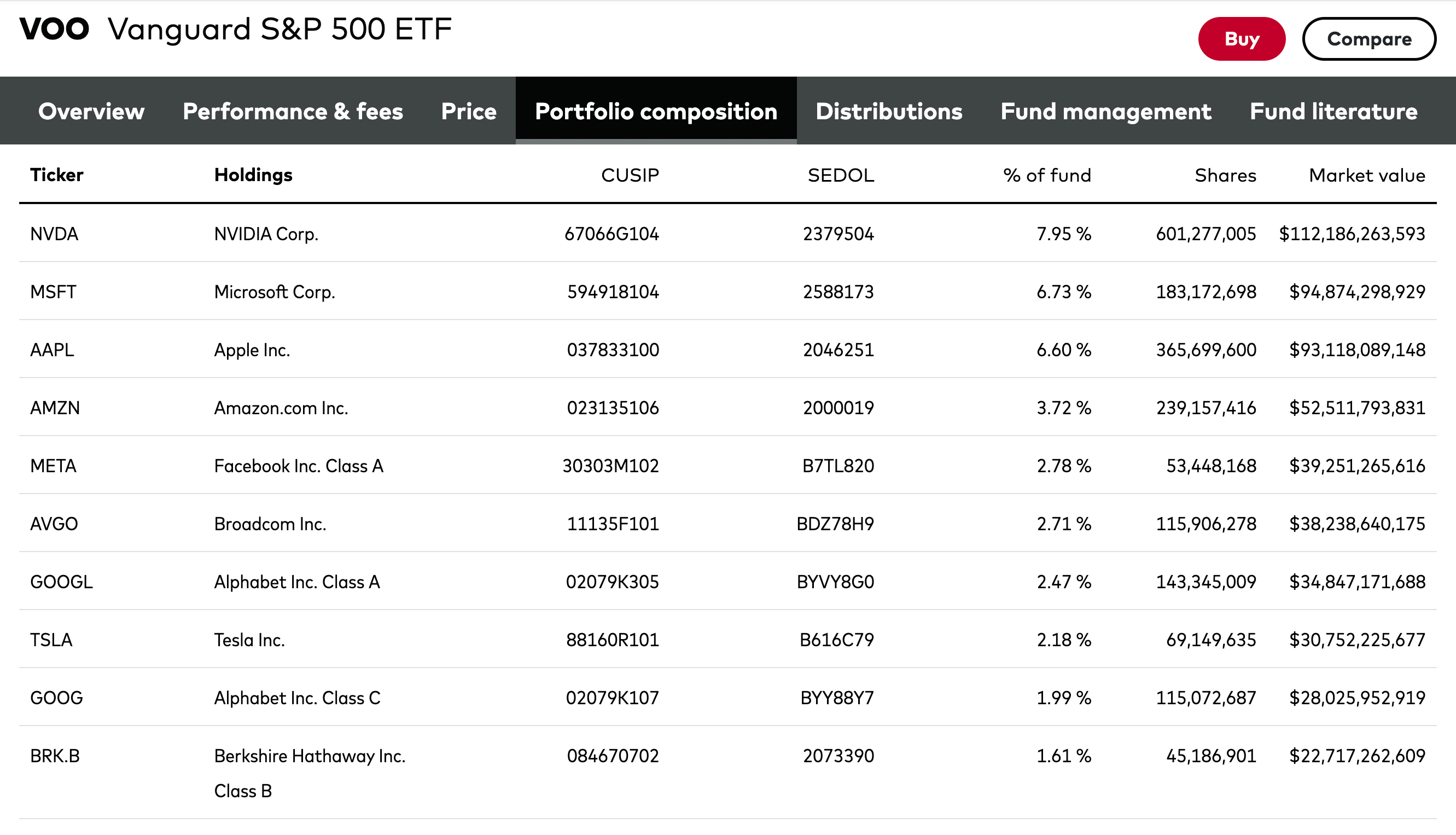Sort the Market value column
The height and width of the screenshot is (835, 1456).
tap(1367, 175)
